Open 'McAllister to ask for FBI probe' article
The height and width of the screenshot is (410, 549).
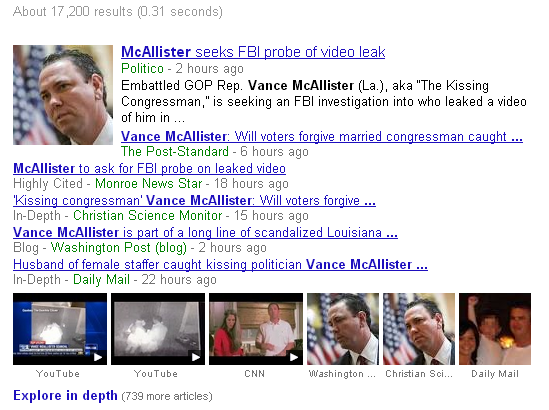point(150,168)
